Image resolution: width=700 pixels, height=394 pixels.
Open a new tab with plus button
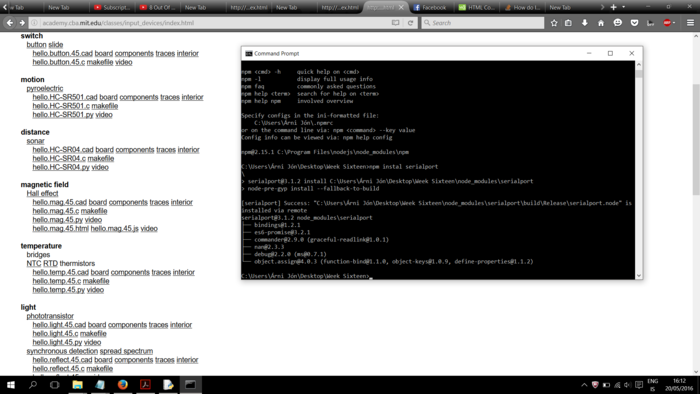(613, 7)
